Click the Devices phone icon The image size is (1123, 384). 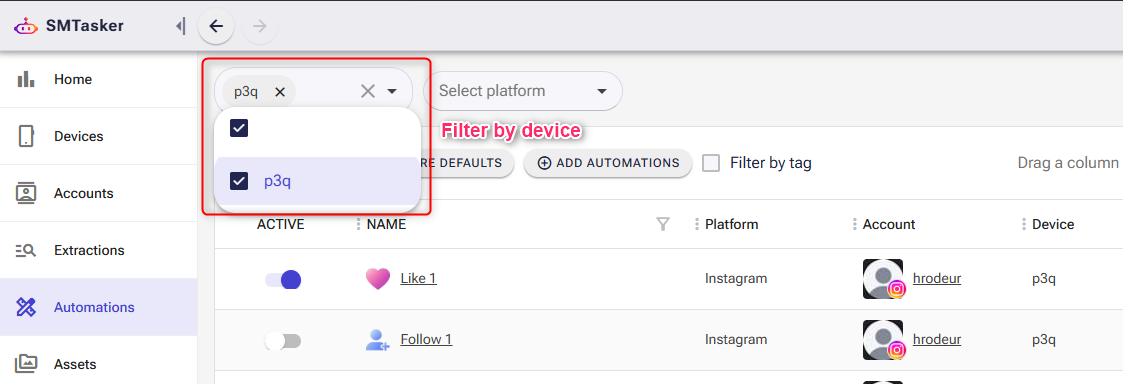[26, 136]
